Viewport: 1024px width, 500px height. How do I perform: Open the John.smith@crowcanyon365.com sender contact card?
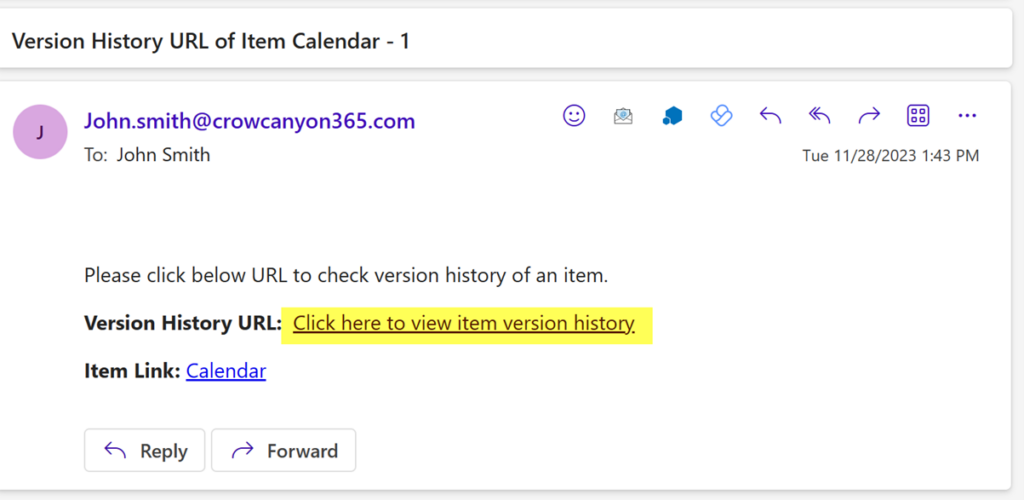pyautogui.click(x=249, y=121)
